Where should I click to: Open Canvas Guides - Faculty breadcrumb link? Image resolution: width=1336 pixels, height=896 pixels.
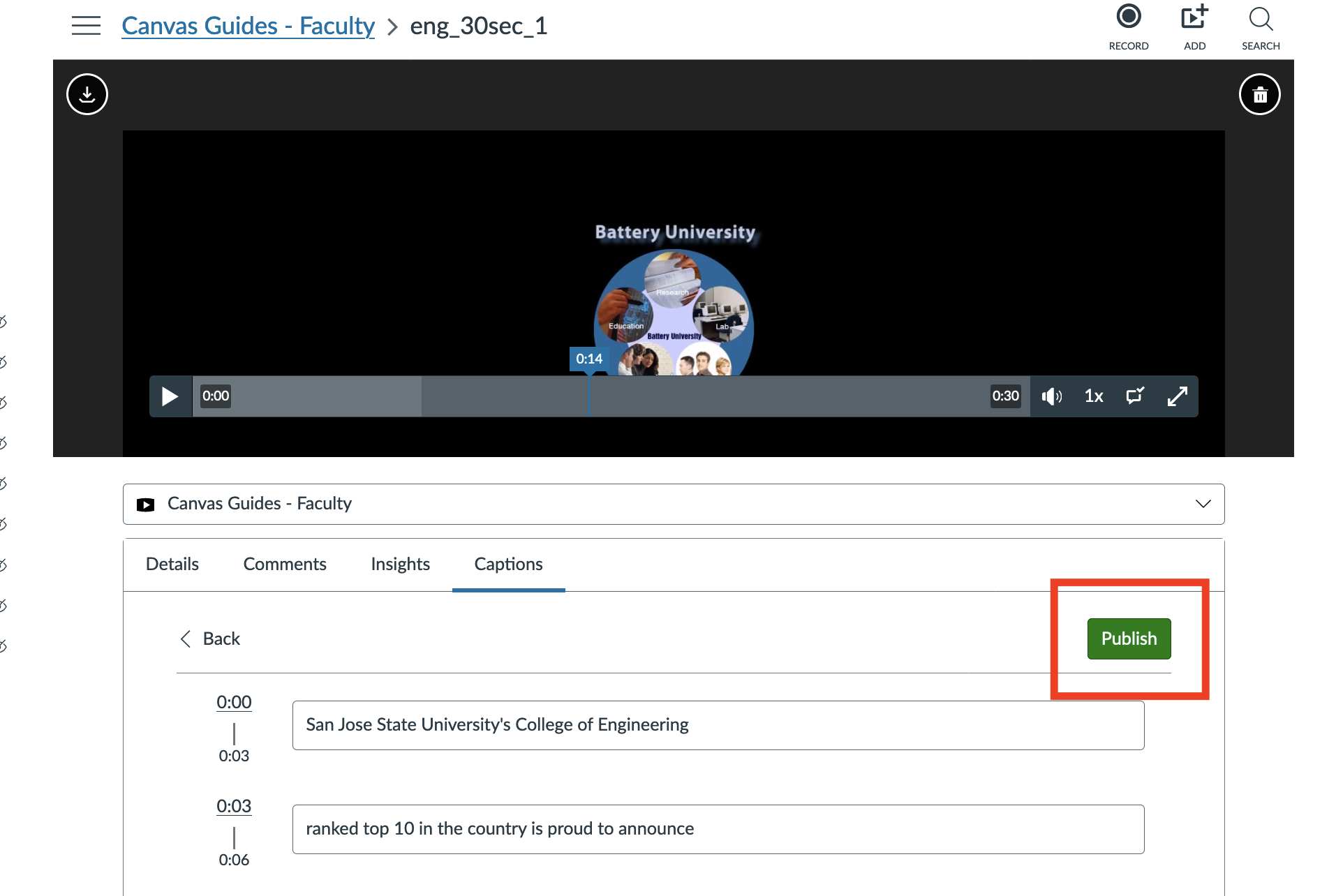(x=248, y=26)
